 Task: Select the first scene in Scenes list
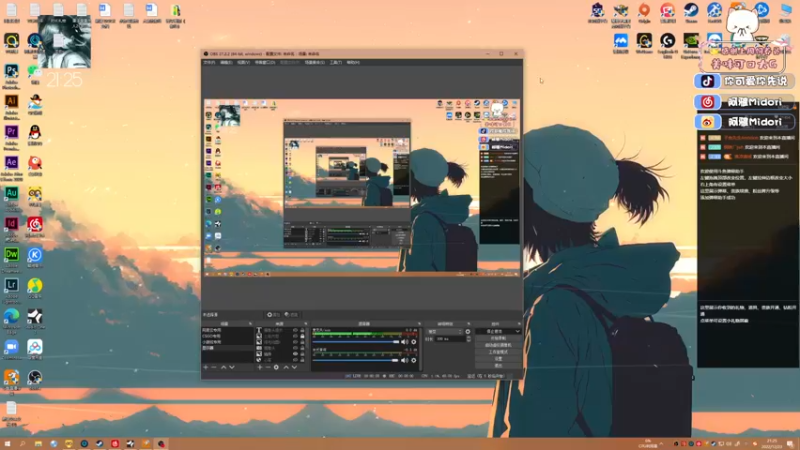[x=227, y=330]
